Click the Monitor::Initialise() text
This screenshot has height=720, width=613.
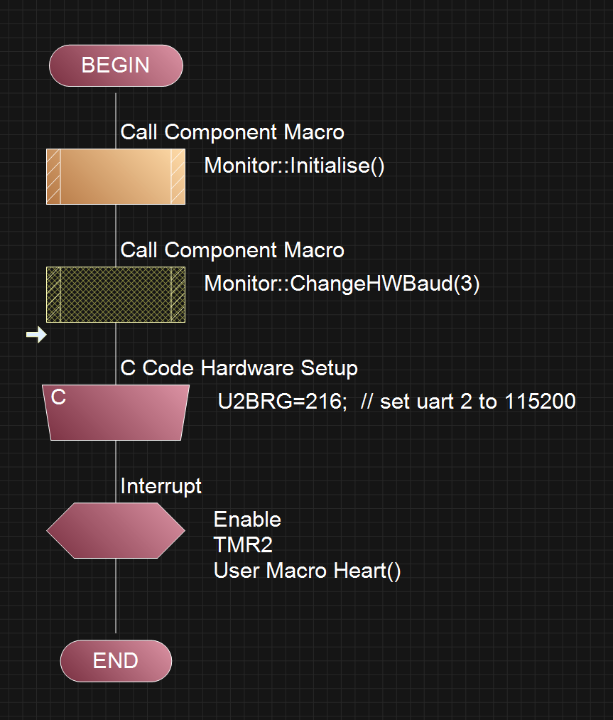pos(294,165)
